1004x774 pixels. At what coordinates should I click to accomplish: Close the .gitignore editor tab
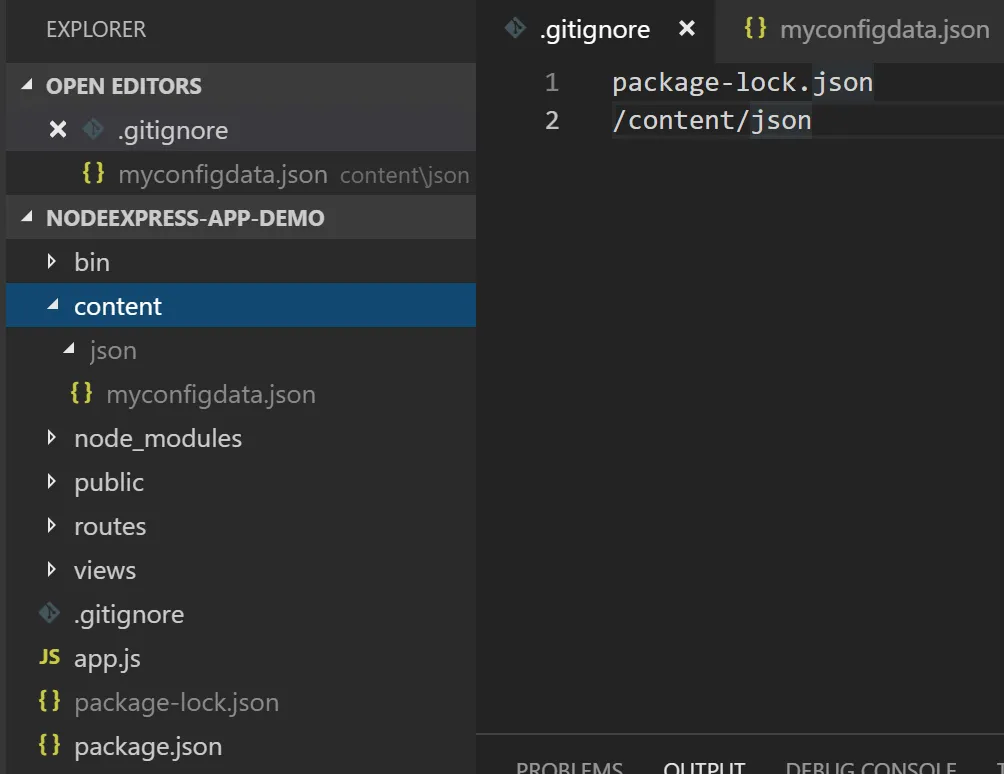coord(687,29)
